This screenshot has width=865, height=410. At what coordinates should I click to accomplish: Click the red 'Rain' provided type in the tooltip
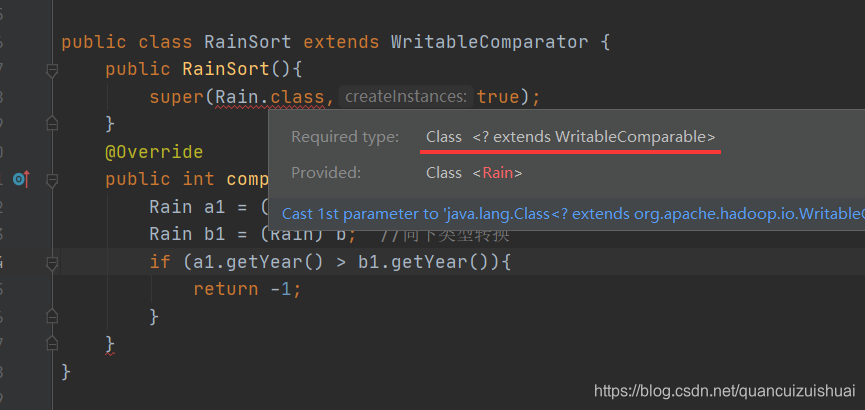click(498, 173)
